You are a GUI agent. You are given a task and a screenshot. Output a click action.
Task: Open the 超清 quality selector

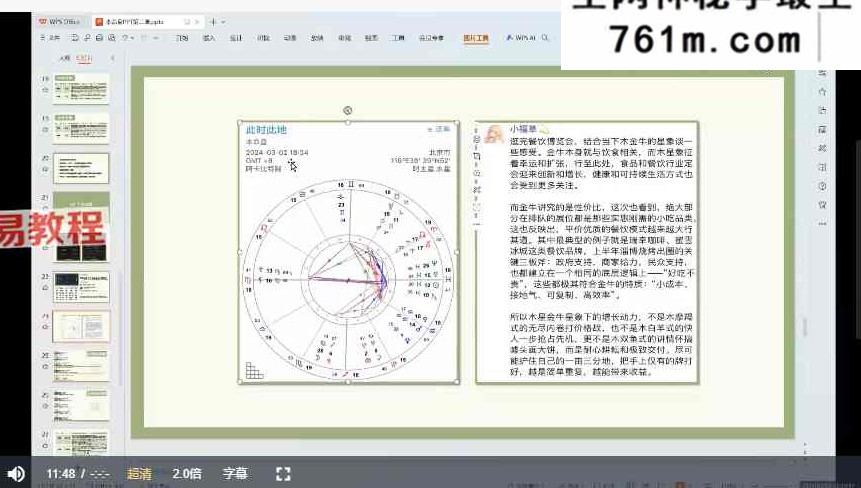click(139, 474)
